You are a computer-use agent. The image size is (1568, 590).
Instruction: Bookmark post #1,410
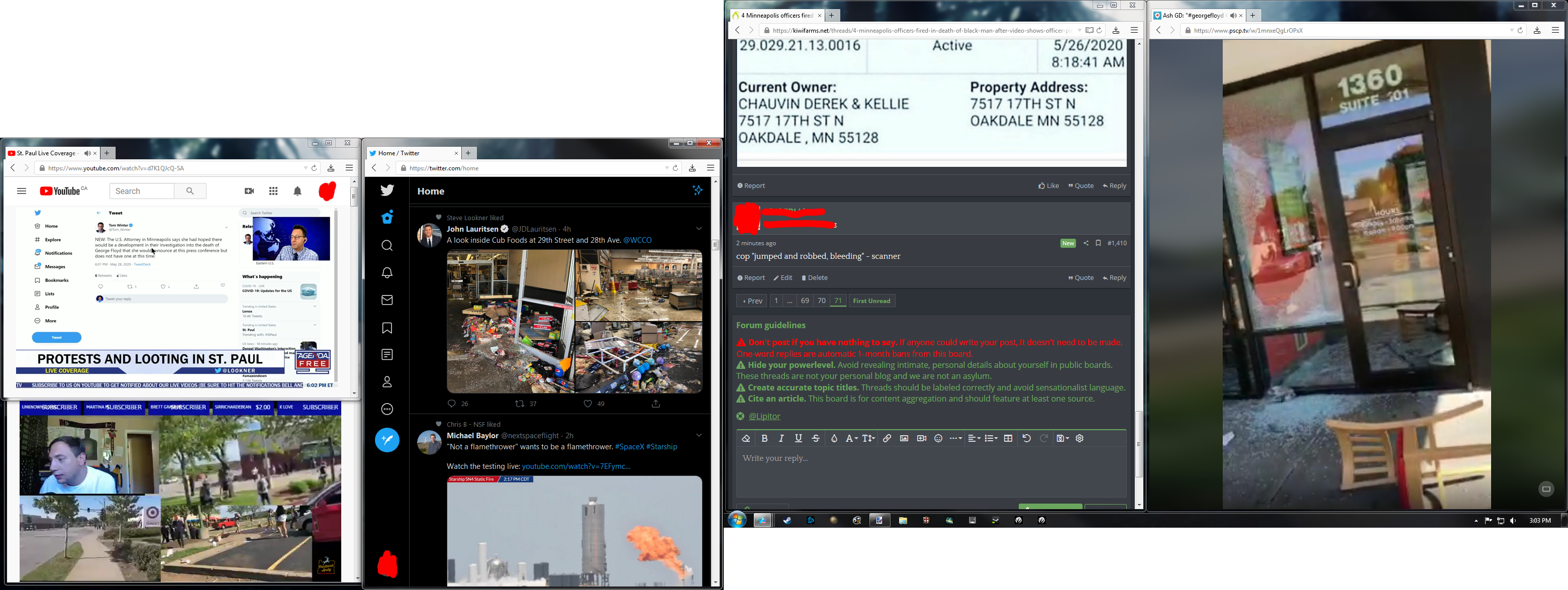tap(1098, 243)
